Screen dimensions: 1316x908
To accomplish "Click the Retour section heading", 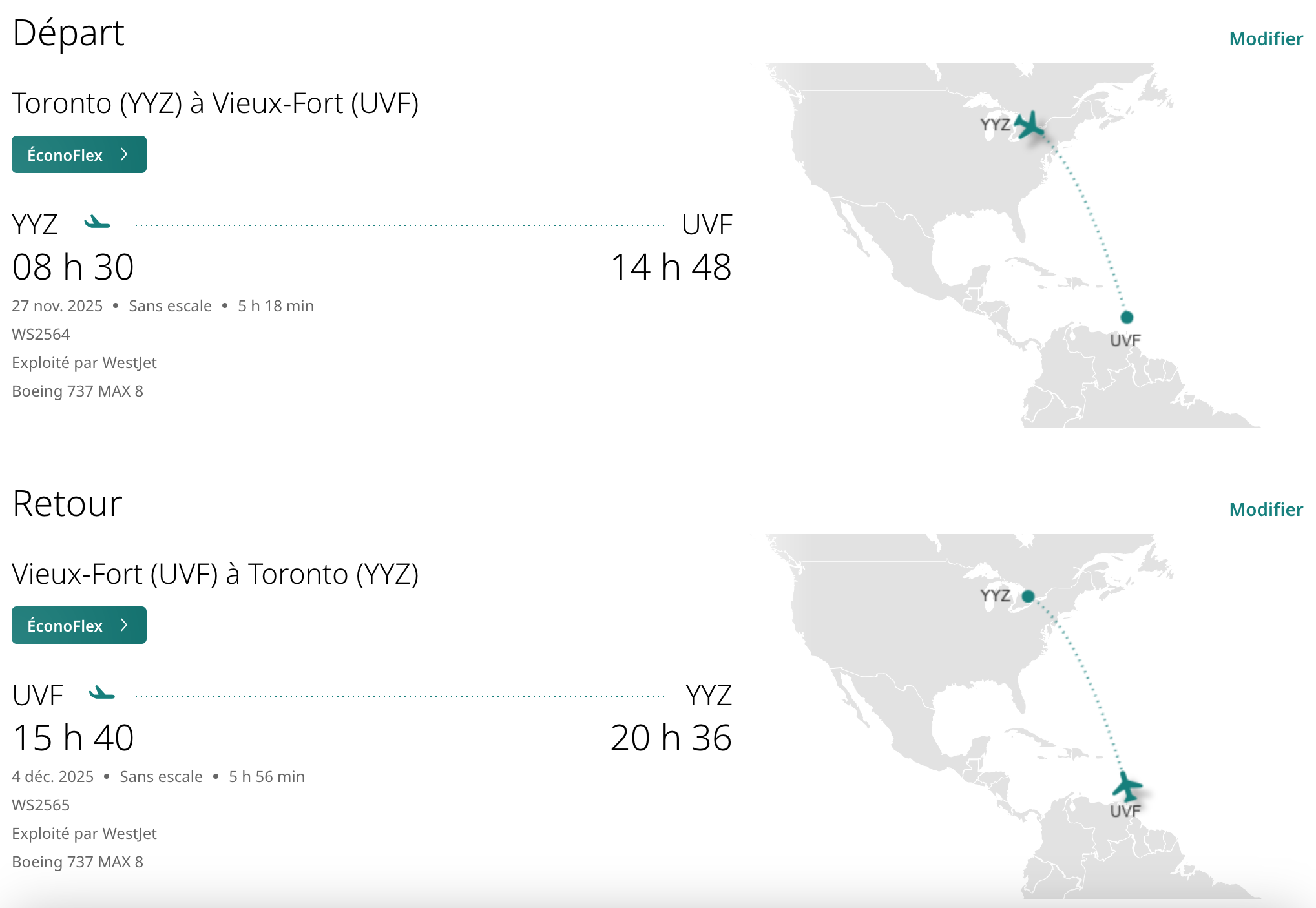I will click(x=67, y=504).
